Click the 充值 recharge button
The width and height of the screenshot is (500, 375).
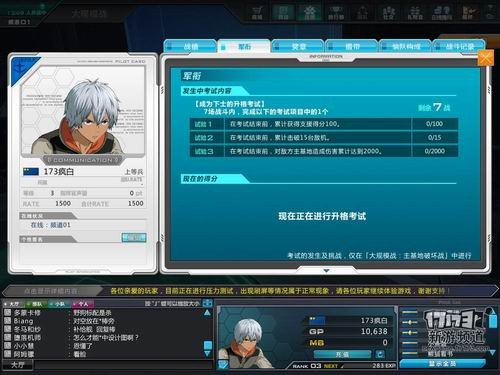(342, 354)
